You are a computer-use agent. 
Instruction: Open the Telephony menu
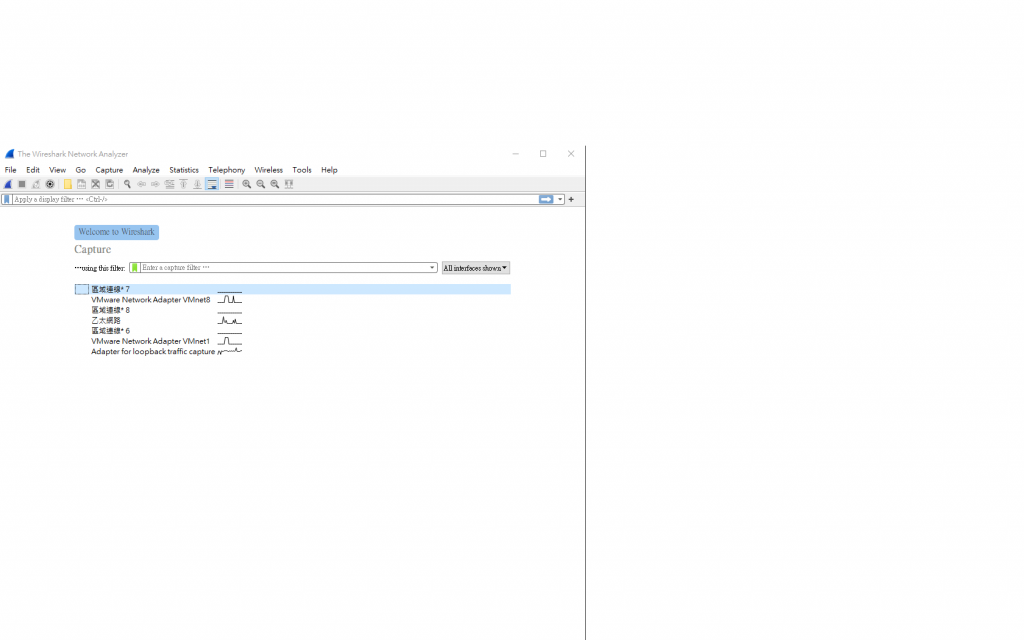[x=227, y=170]
